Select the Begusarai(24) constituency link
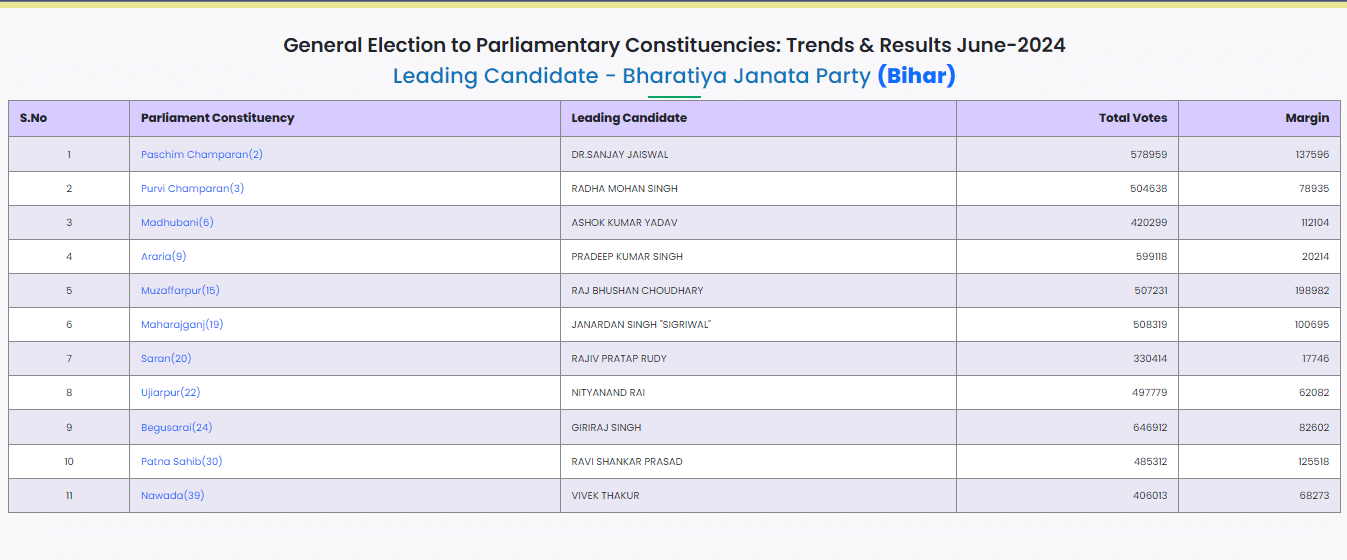The height and width of the screenshot is (560, 1347). pos(176,428)
